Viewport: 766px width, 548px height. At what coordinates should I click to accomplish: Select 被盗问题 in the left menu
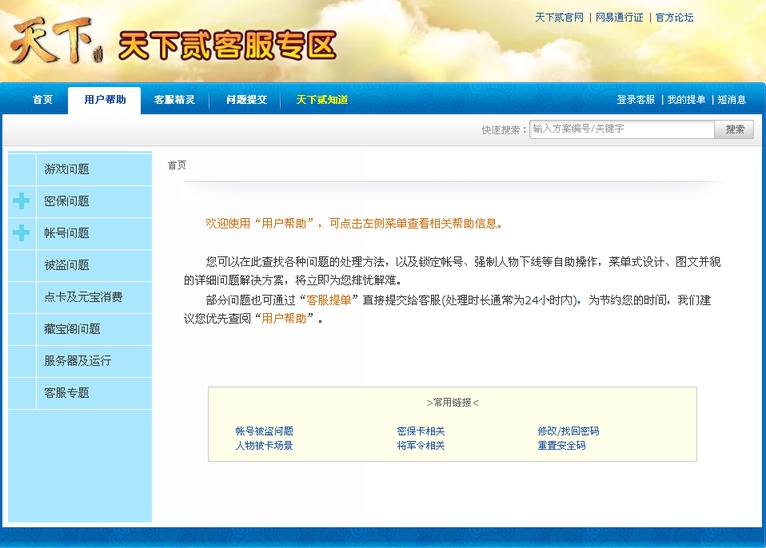click(67, 265)
